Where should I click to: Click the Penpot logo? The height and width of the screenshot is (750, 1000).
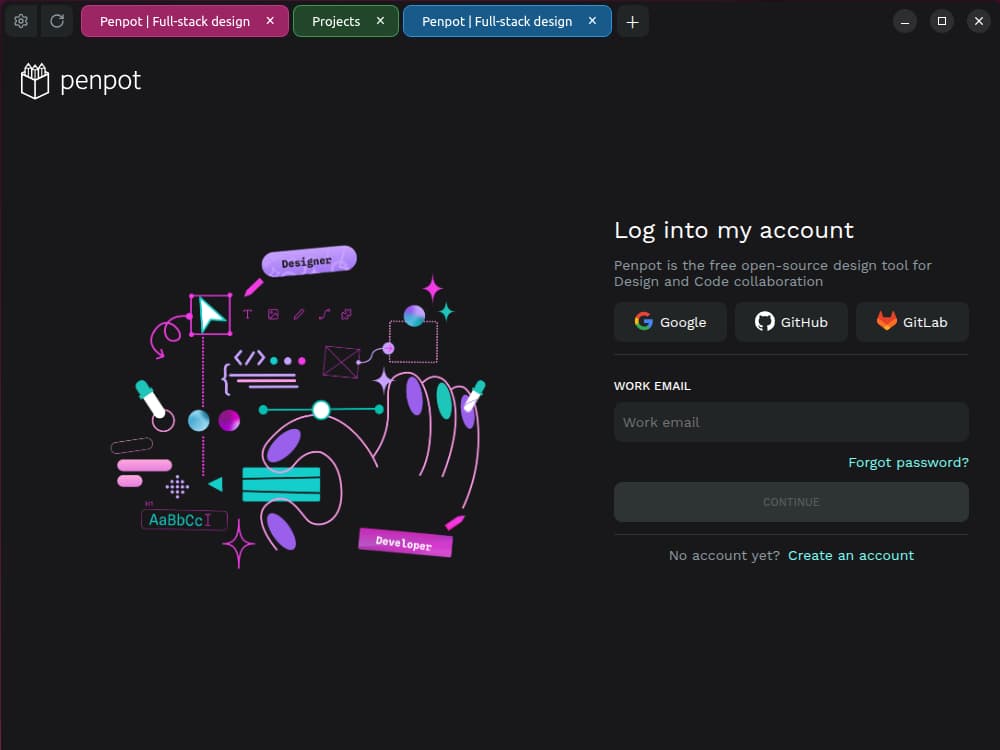click(x=80, y=81)
